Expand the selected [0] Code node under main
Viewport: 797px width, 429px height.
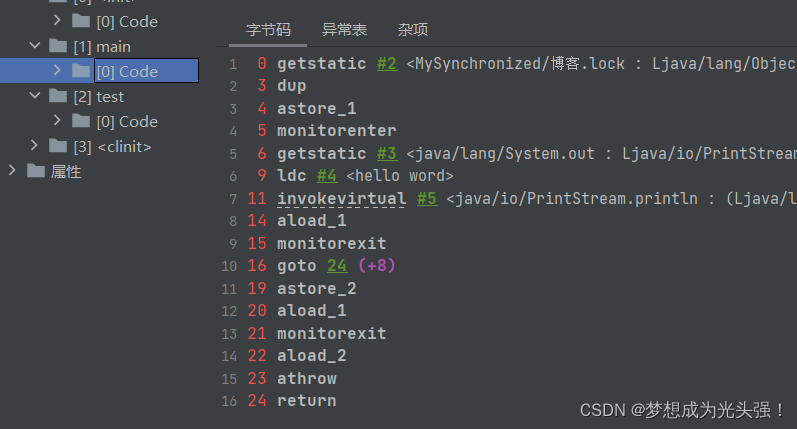[x=57, y=70]
